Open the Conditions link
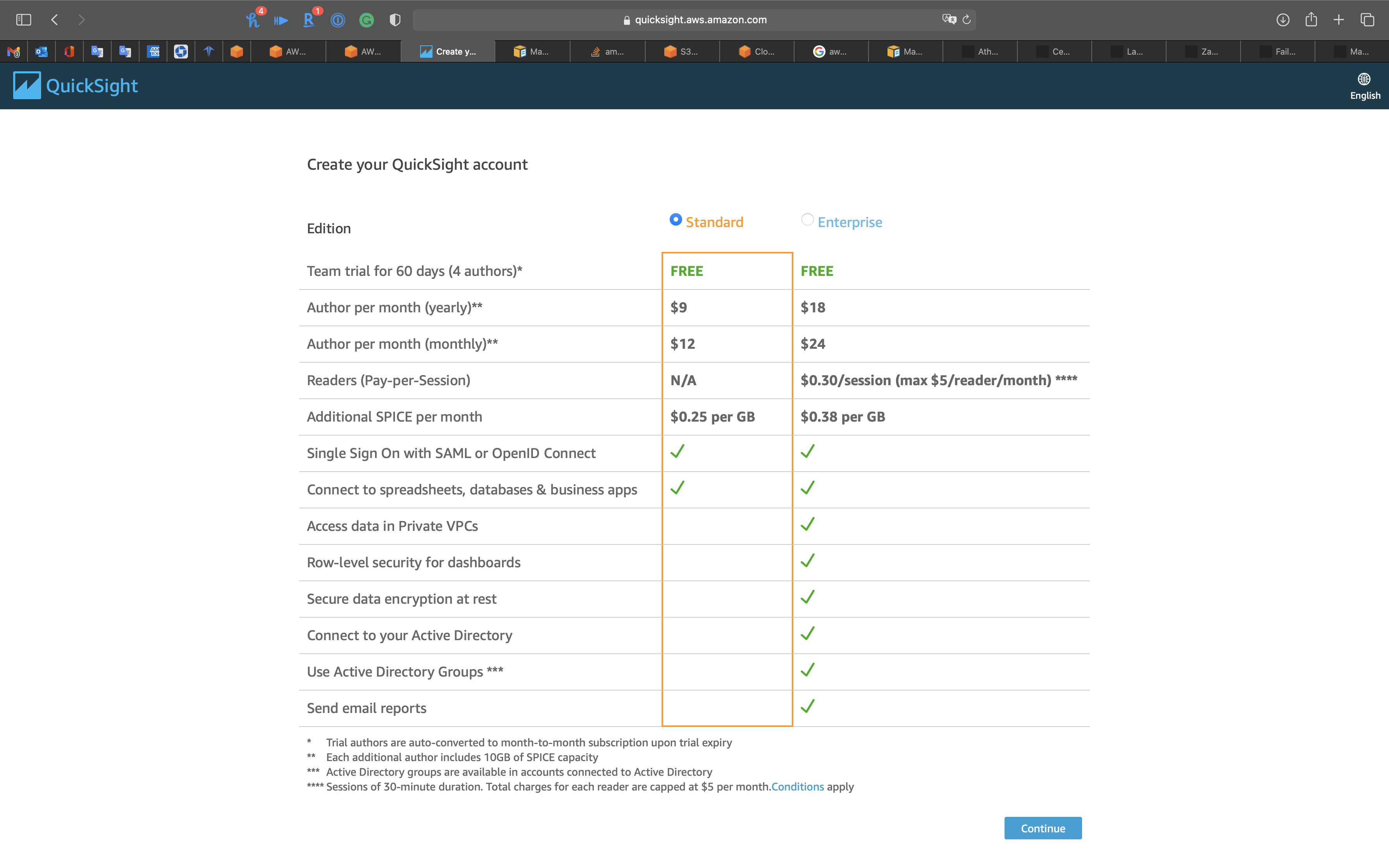 [797, 787]
